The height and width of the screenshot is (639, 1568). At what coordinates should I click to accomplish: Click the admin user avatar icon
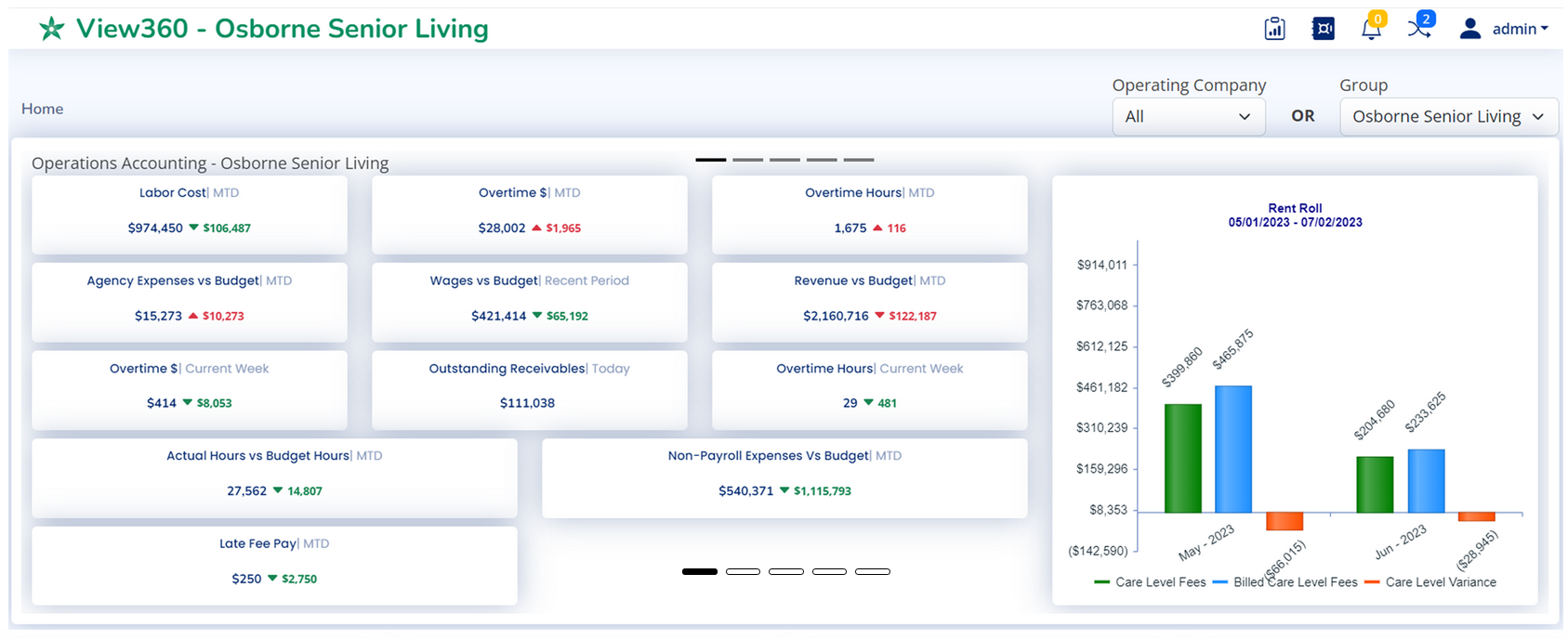pyautogui.click(x=1469, y=29)
